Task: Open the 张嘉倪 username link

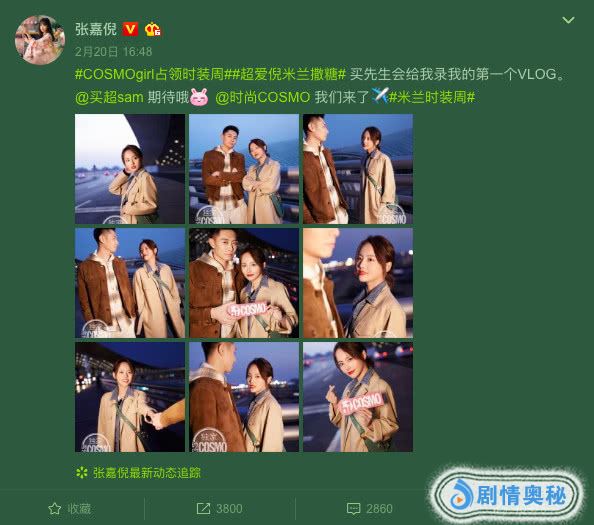Action: tap(96, 29)
